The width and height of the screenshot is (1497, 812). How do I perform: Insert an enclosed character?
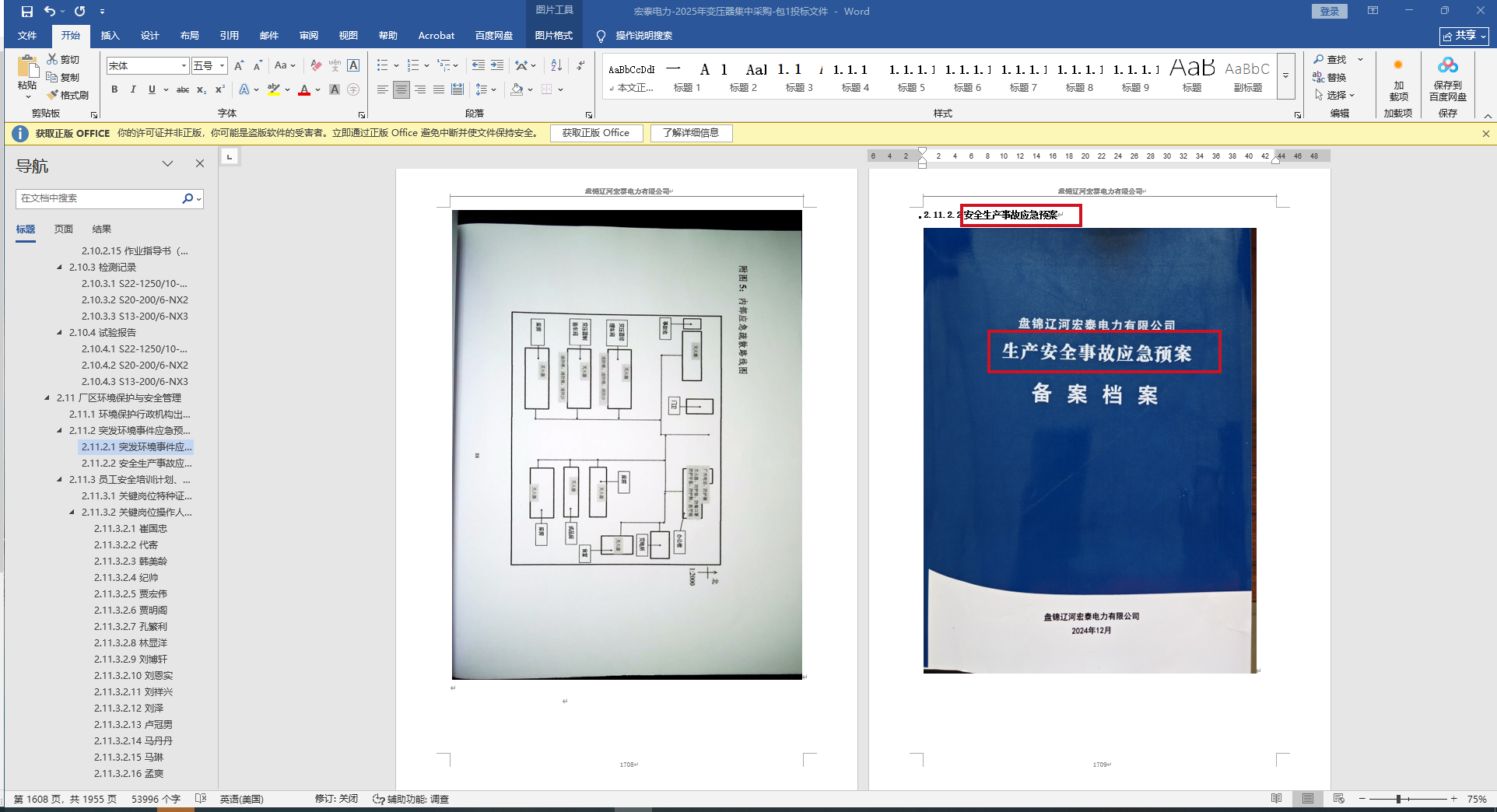(x=353, y=89)
